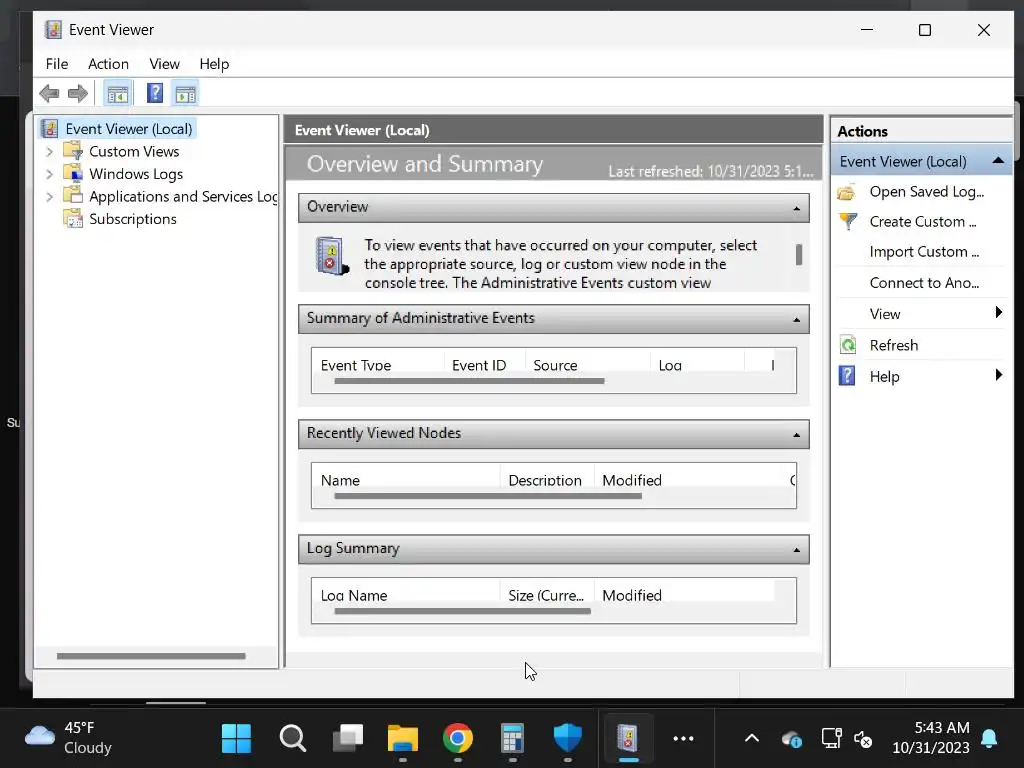The image size is (1024, 768).
Task: Open the File menu
Action: tap(57, 64)
